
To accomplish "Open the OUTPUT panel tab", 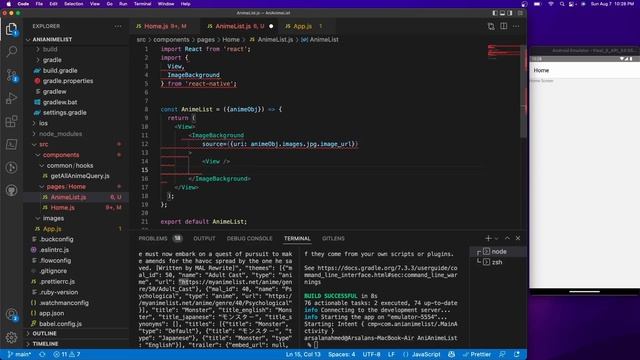I will click(x=204, y=238).
